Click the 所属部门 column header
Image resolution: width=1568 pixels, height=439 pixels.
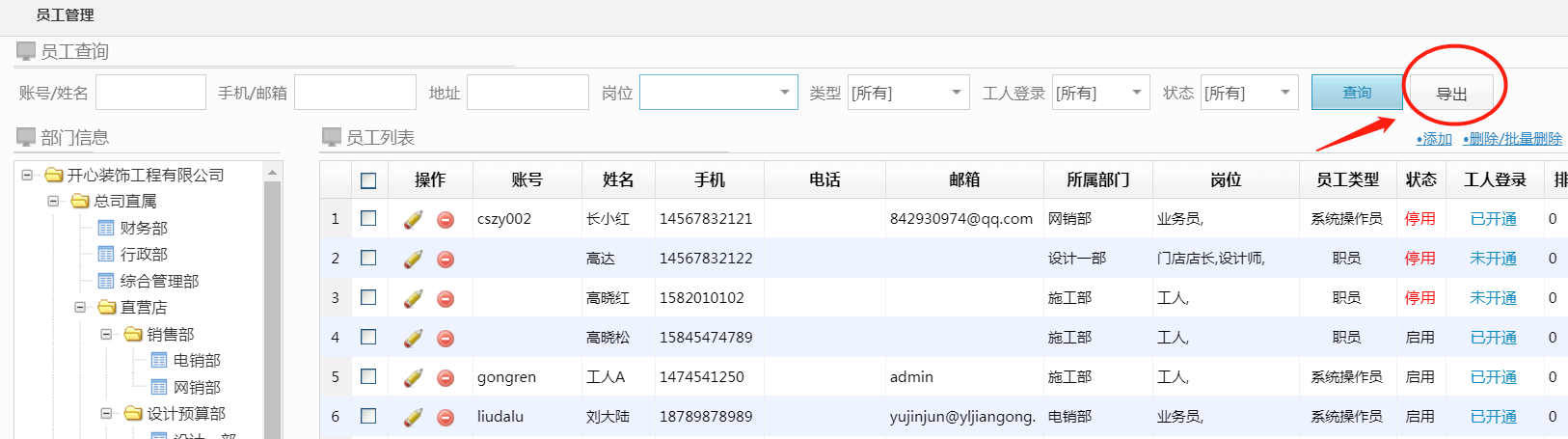tap(1097, 179)
